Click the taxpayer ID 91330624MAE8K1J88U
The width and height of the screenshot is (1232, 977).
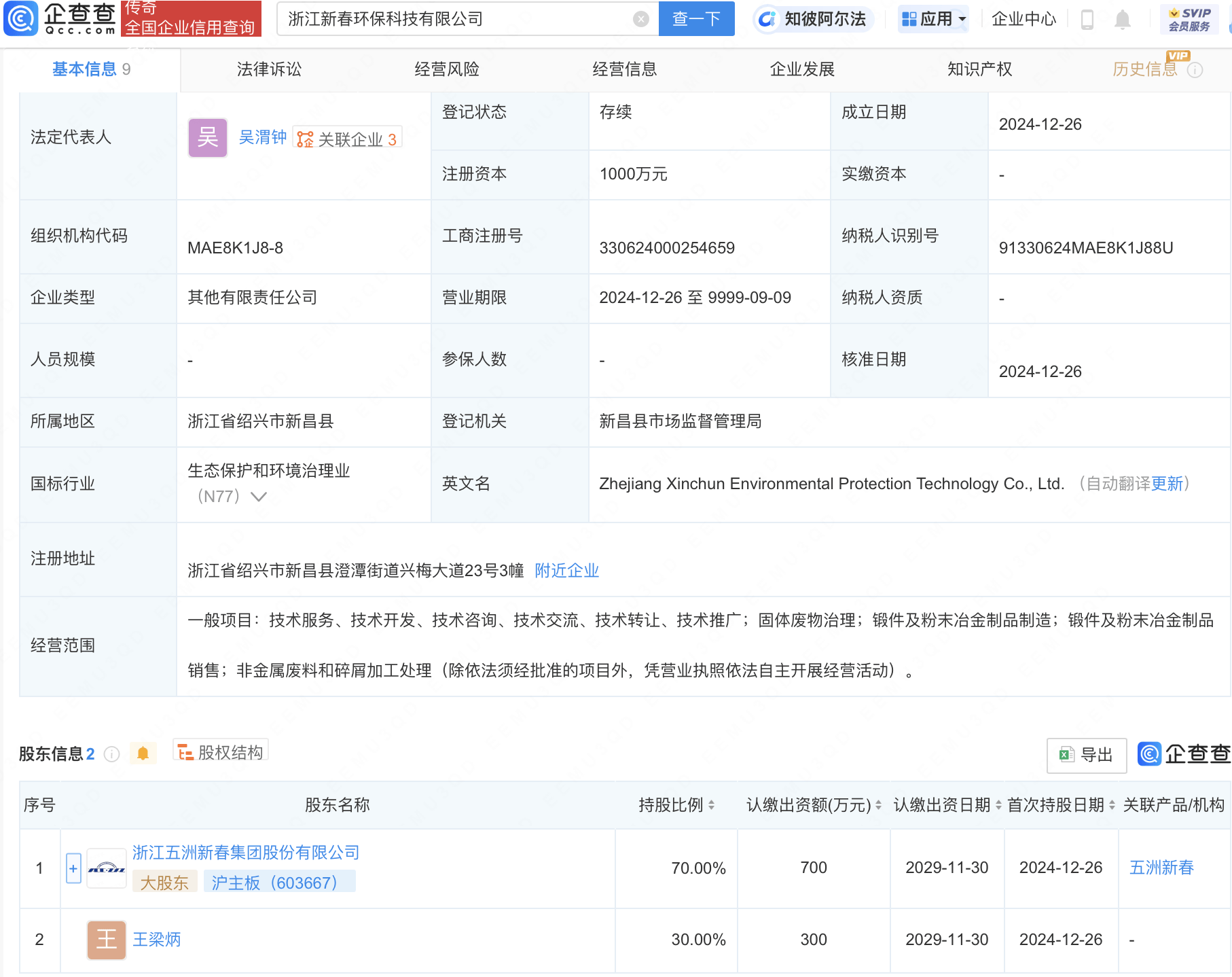pos(1086,248)
